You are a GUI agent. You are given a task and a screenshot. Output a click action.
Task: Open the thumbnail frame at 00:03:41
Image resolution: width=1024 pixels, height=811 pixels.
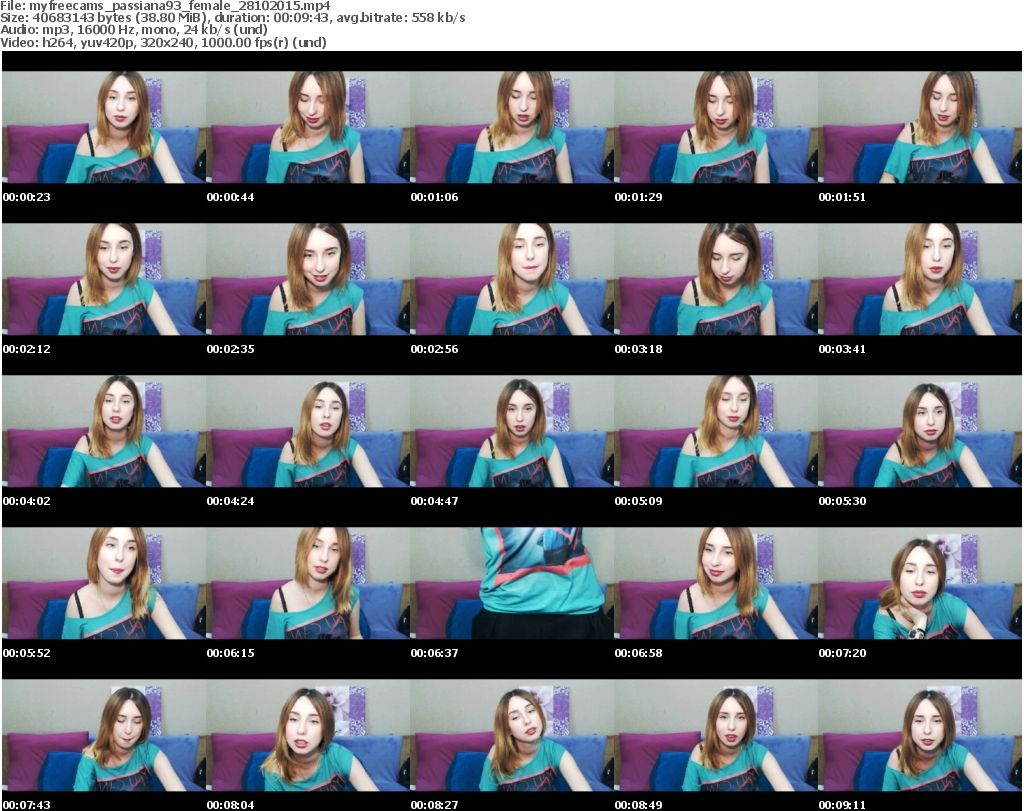920,279
